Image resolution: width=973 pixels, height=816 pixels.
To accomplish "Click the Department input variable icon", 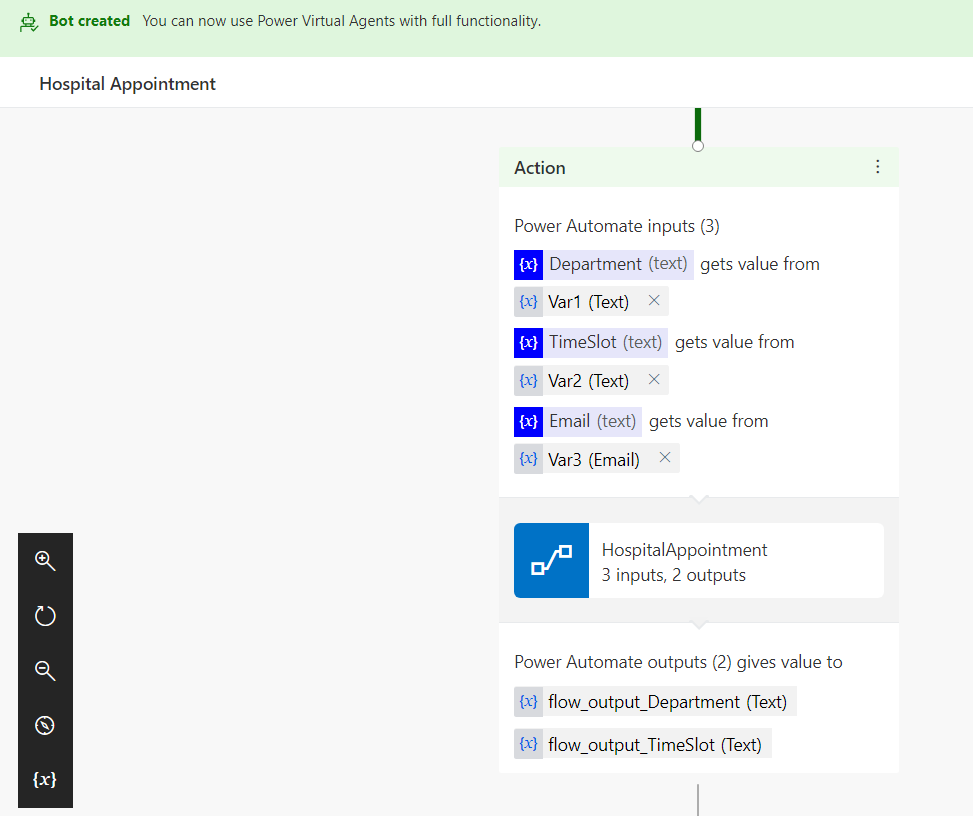I will pyautogui.click(x=529, y=265).
